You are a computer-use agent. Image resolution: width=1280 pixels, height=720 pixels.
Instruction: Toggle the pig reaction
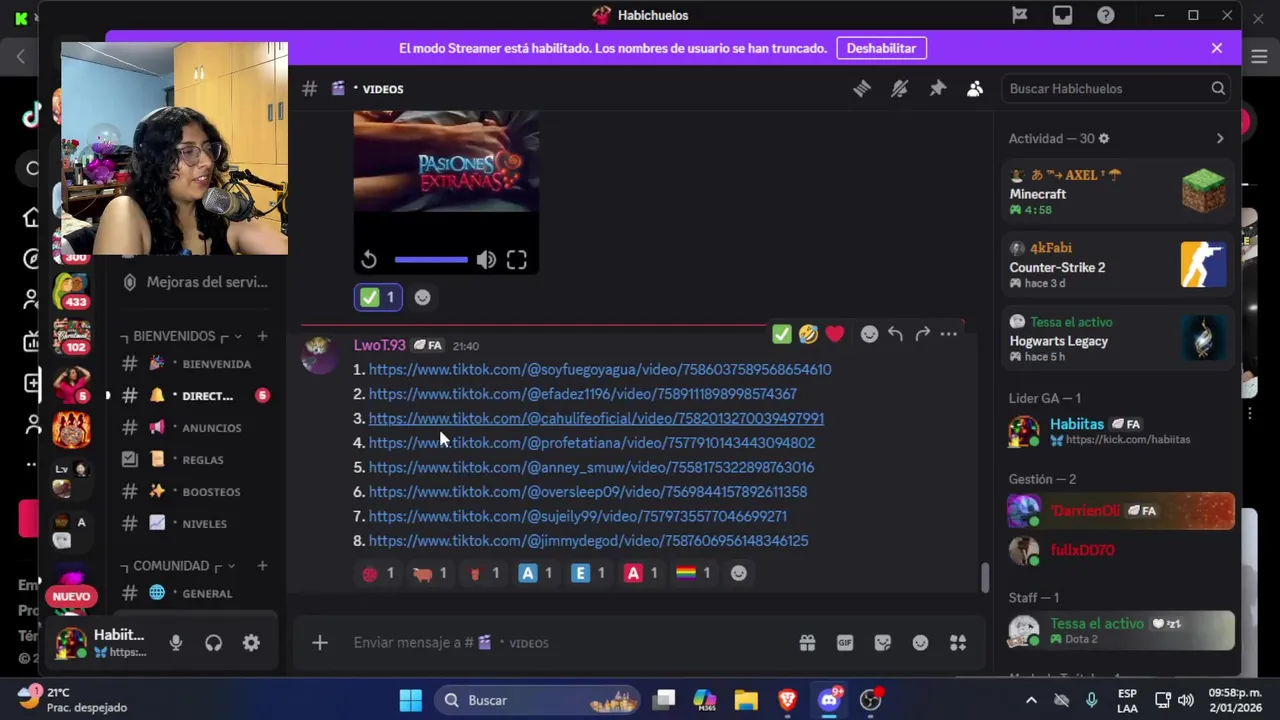tap(431, 573)
